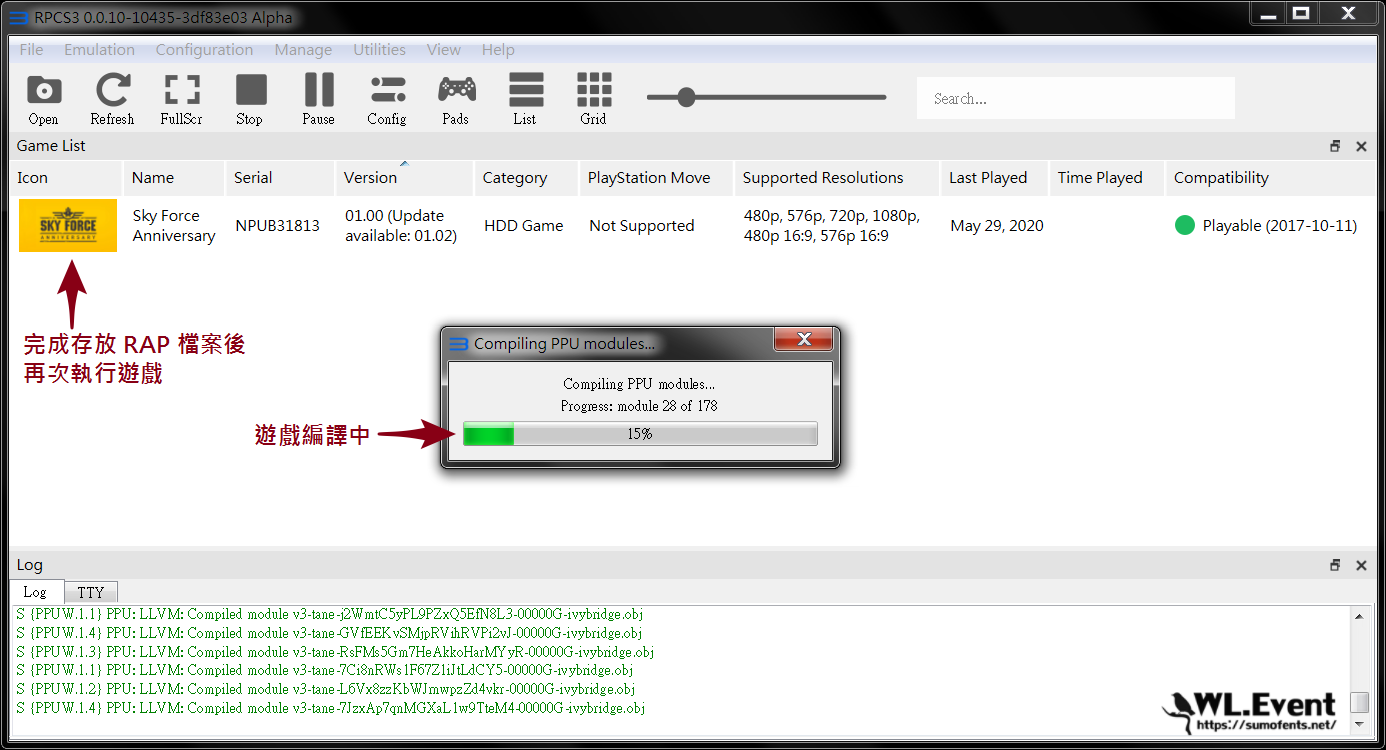This screenshot has width=1386, height=750.
Task: Click the supported resolutions cell 480p, 576p
Action: 832,226
